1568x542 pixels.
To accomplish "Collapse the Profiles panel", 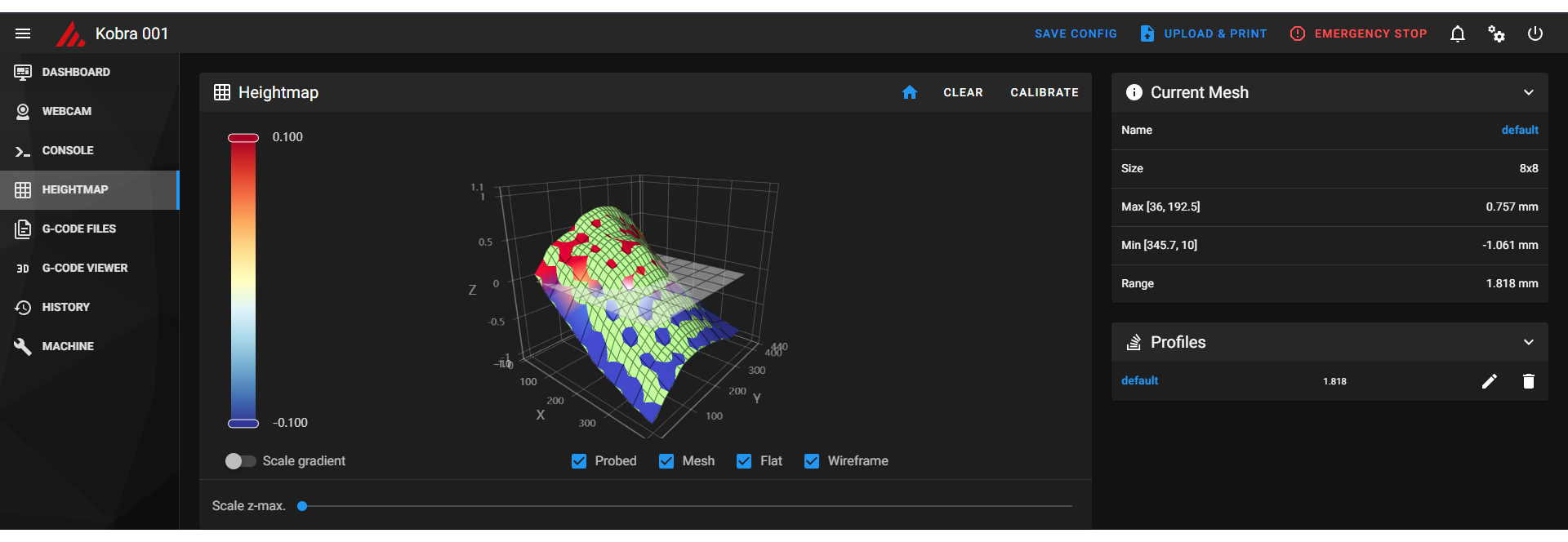I will 1529,342.
